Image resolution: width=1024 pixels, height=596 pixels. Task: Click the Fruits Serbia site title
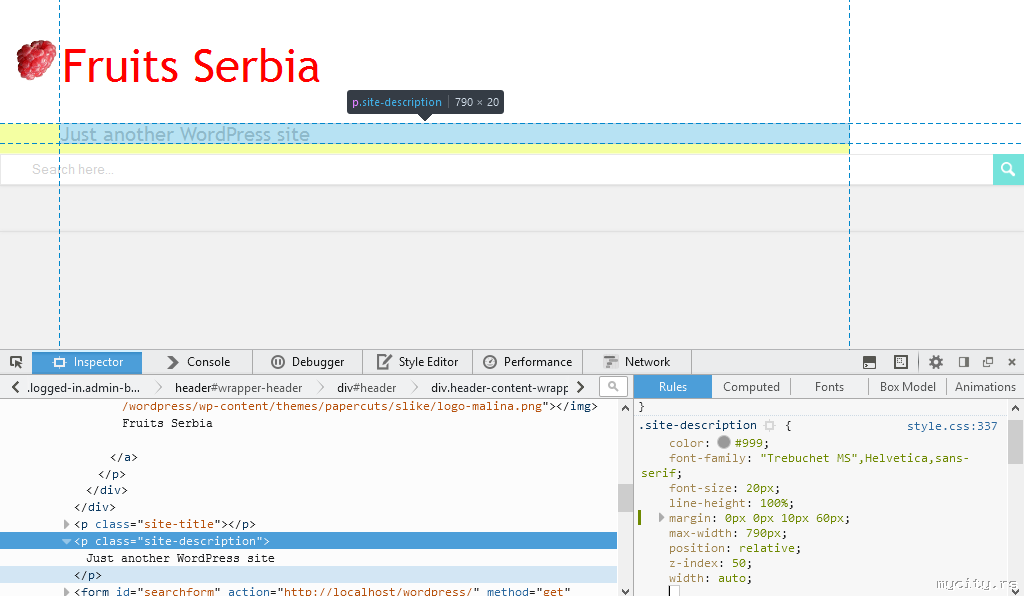tap(191, 66)
